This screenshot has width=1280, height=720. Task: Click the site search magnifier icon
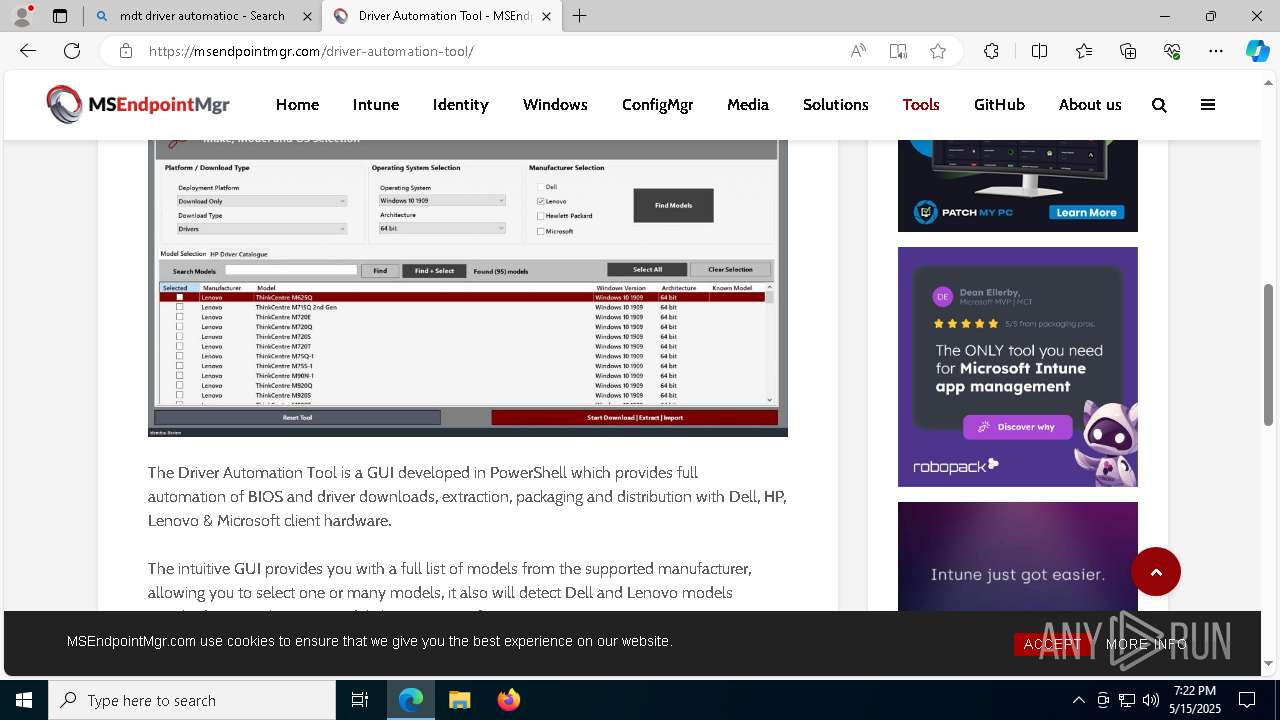[1159, 105]
